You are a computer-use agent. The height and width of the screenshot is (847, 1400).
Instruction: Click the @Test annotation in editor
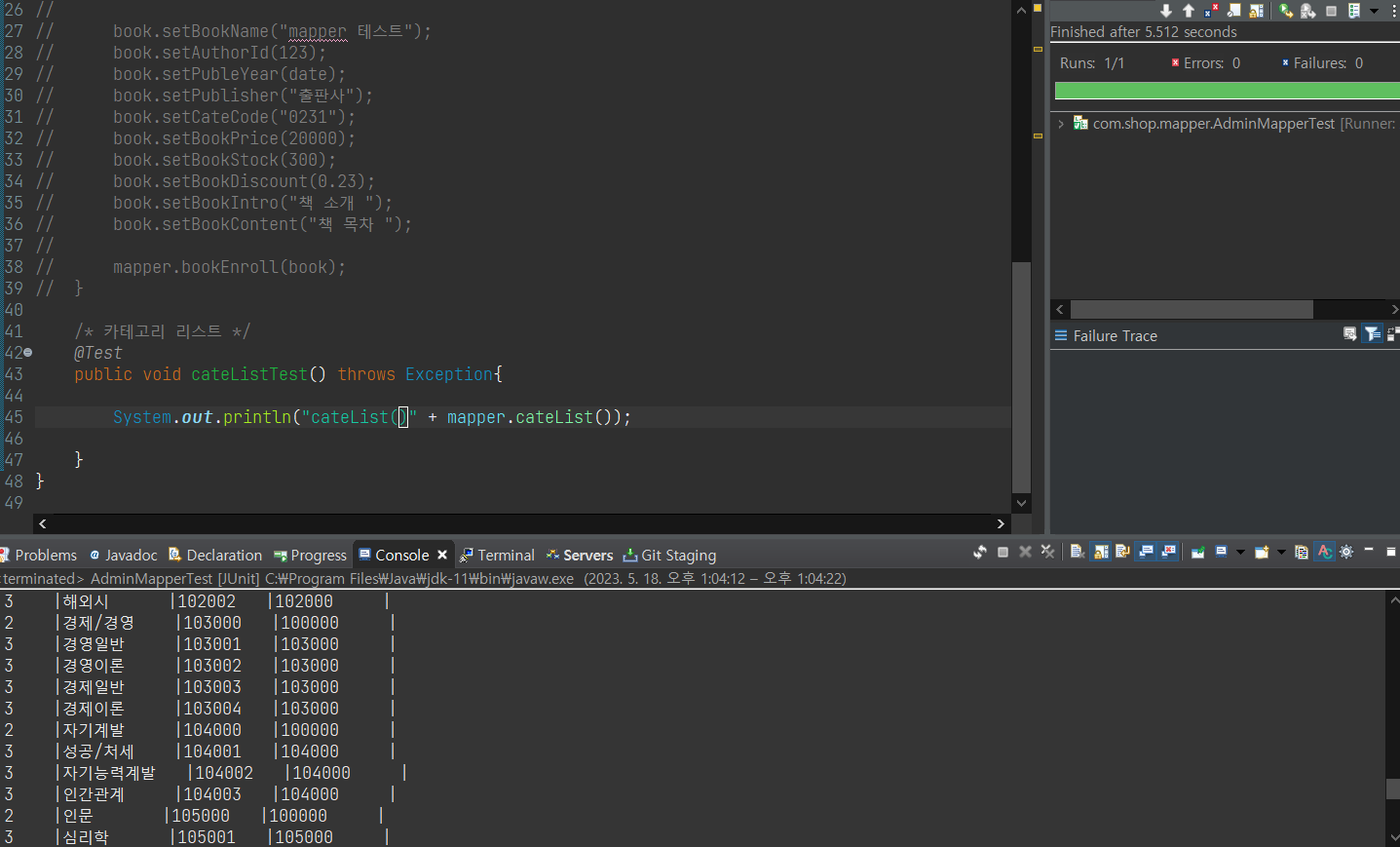point(98,353)
